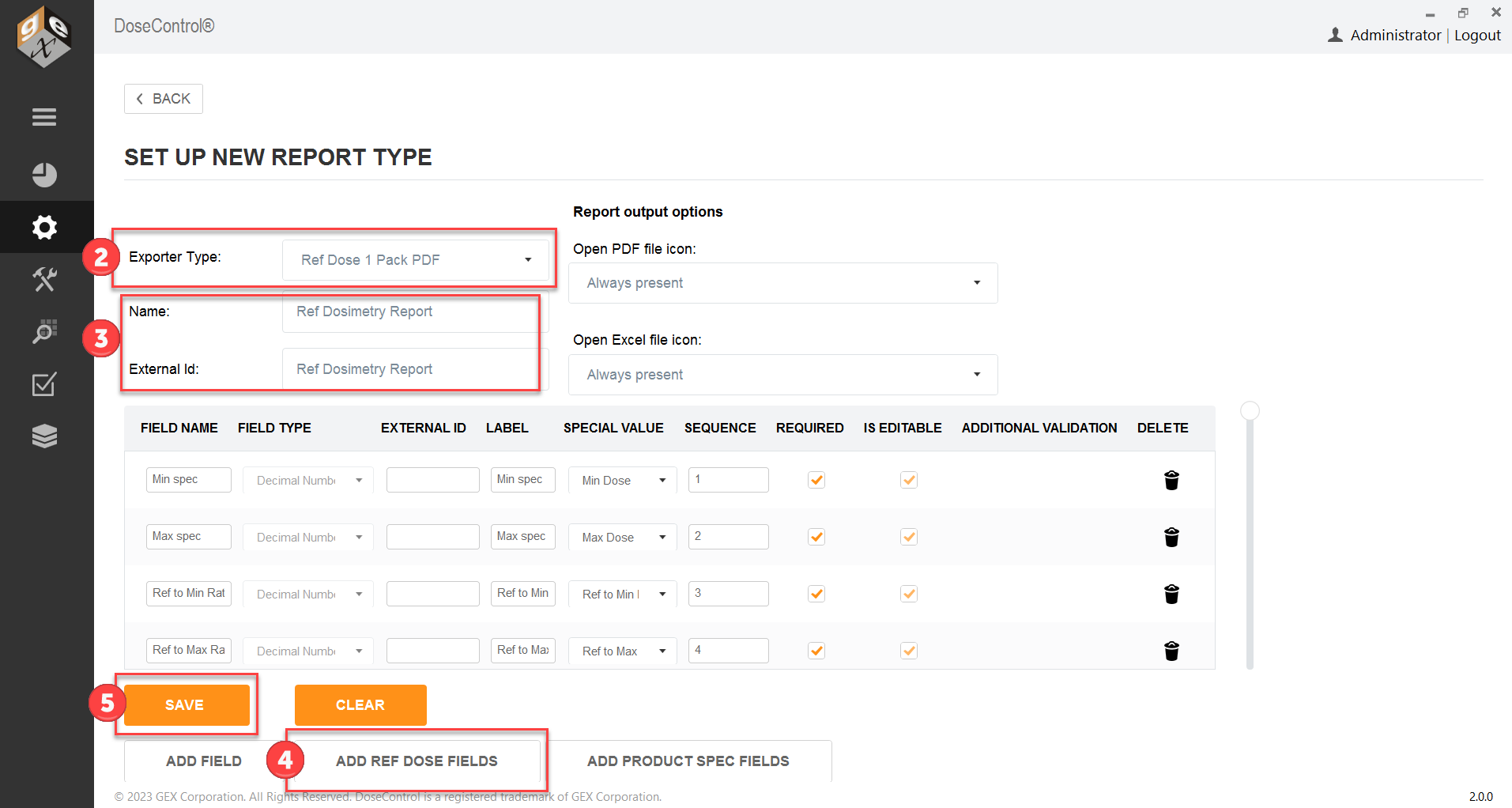Image resolution: width=1512 pixels, height=808 pixels.
Task: Open the checkbox tasks sidebar icon
Action: (x=44, y=384)
